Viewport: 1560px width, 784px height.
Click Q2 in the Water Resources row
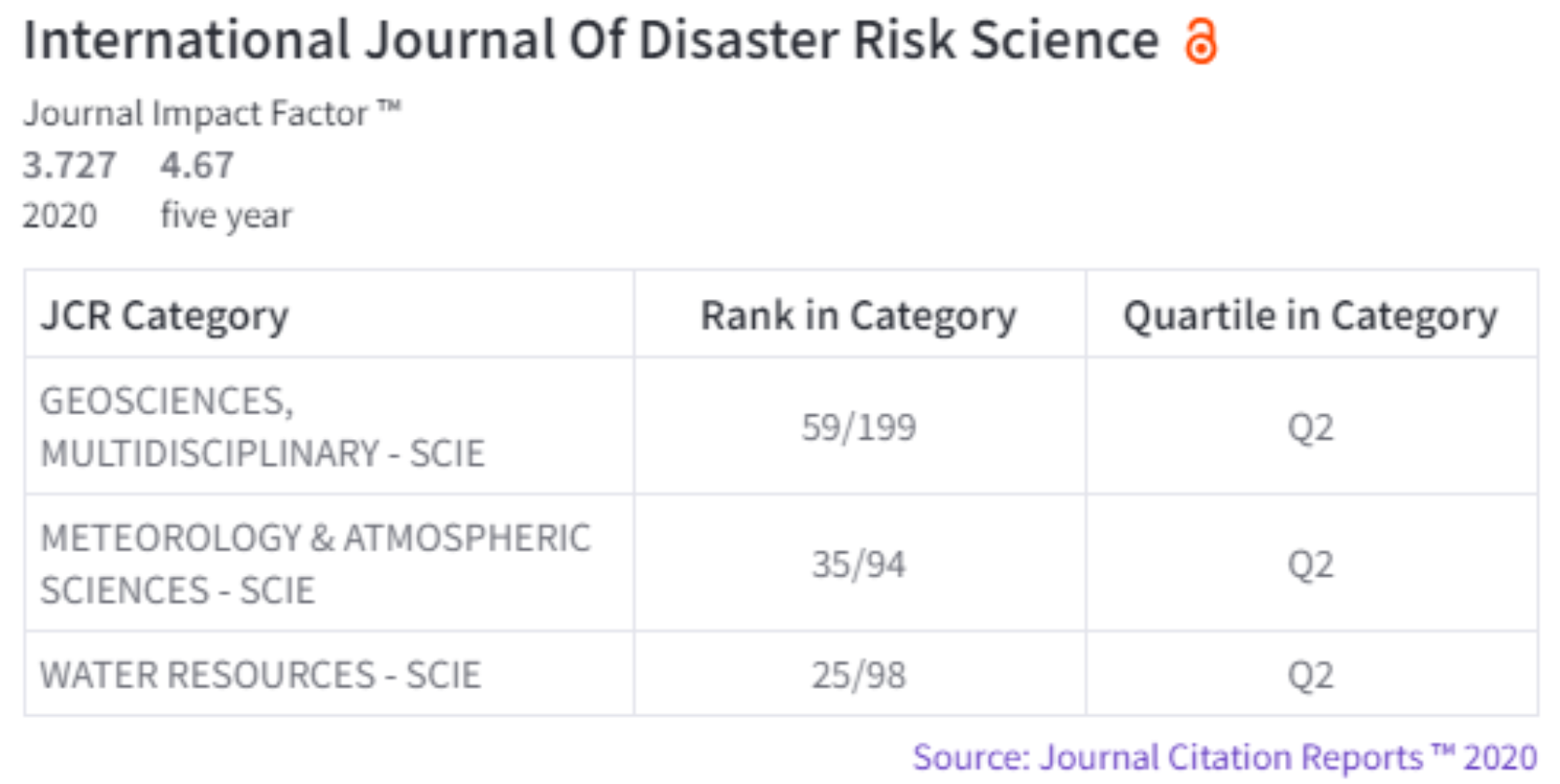pos(1310,676)
